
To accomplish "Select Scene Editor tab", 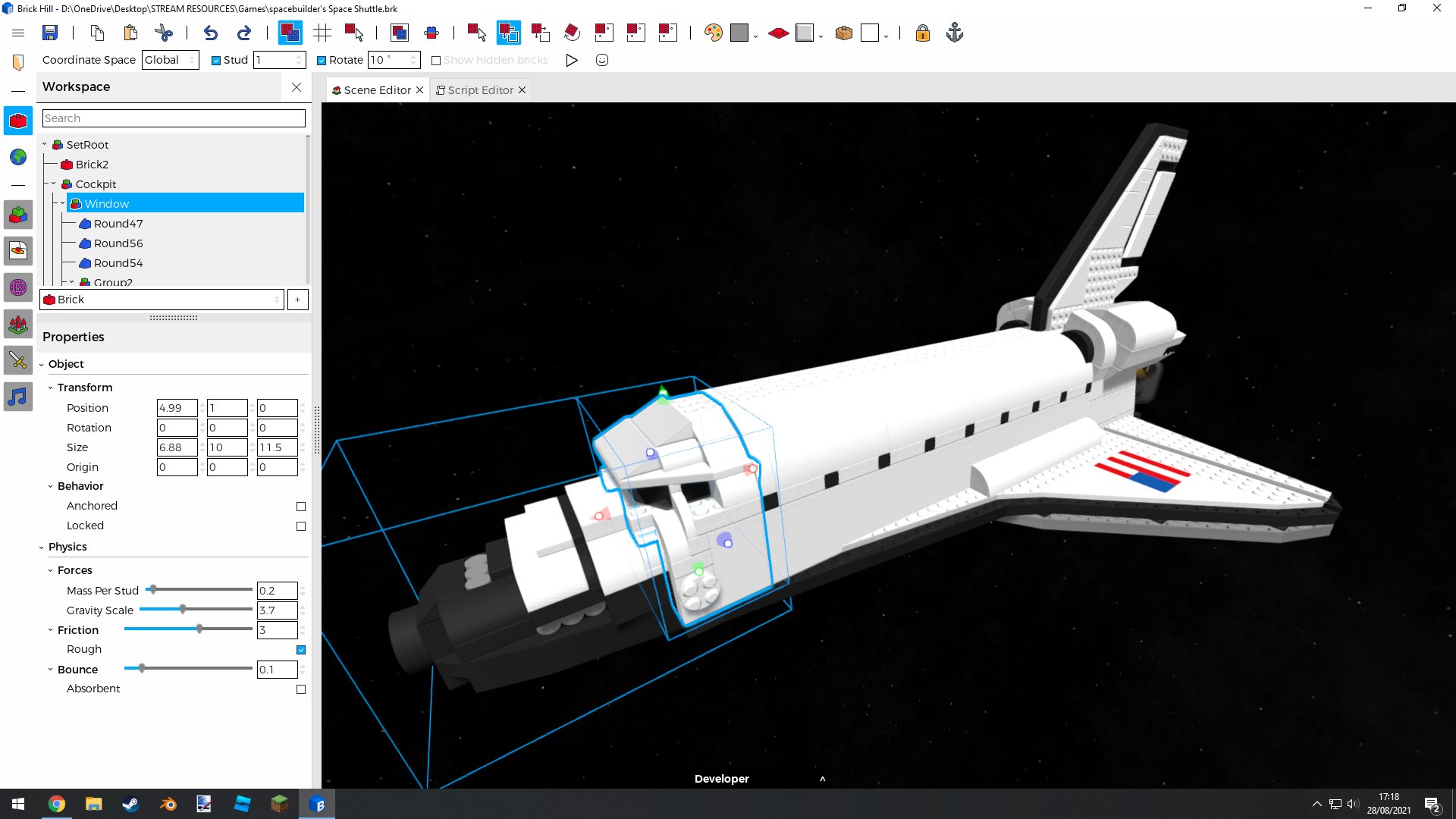I will 378,89.
